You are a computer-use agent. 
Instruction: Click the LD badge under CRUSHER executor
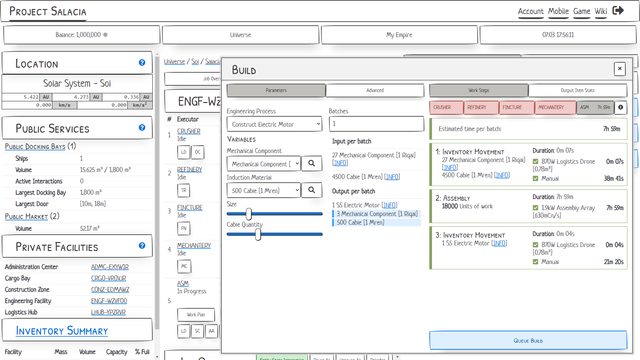pyautogui.click(x=183, y=152)
